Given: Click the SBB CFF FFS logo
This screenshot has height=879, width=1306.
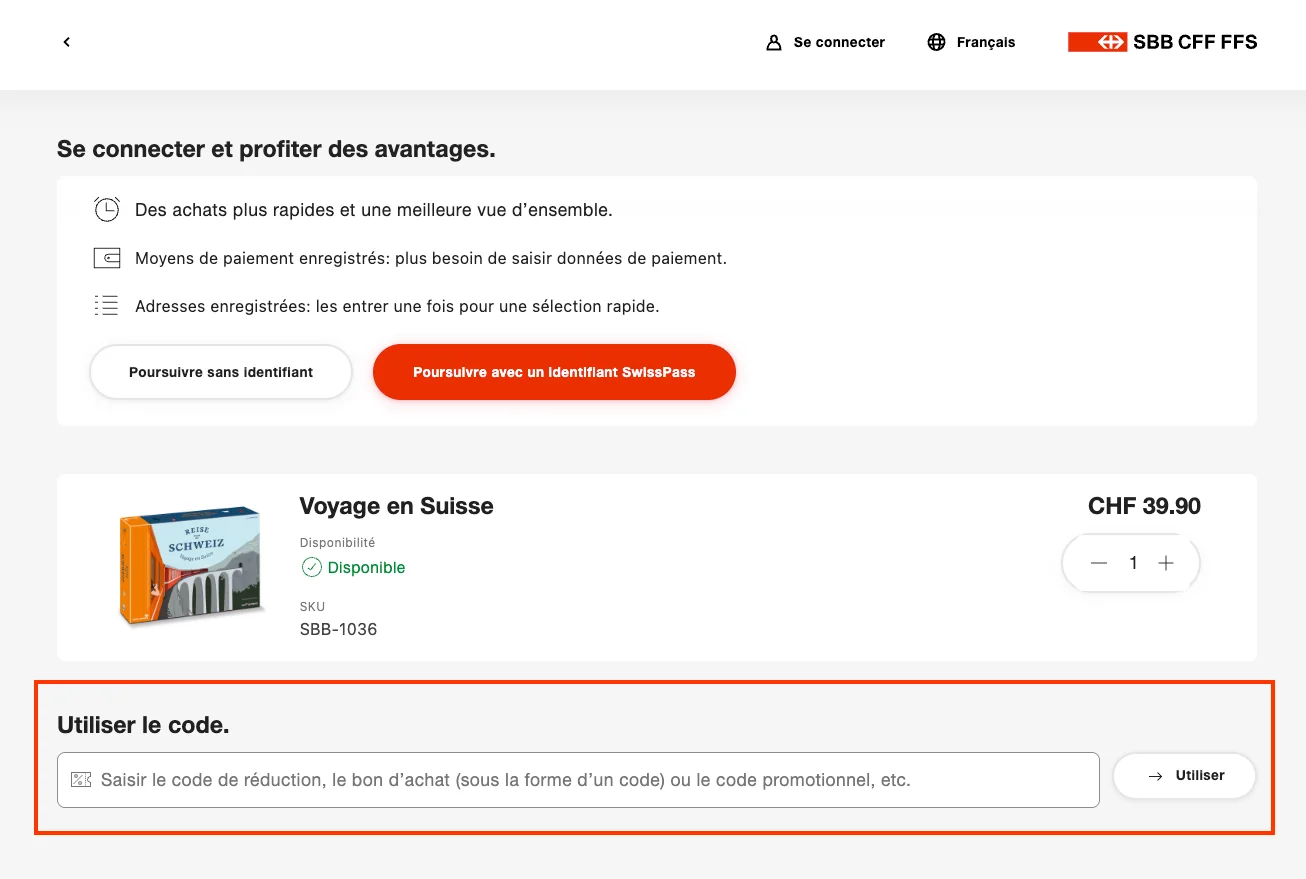Looking at the screenshot, I should click(x=1162, y=42).
